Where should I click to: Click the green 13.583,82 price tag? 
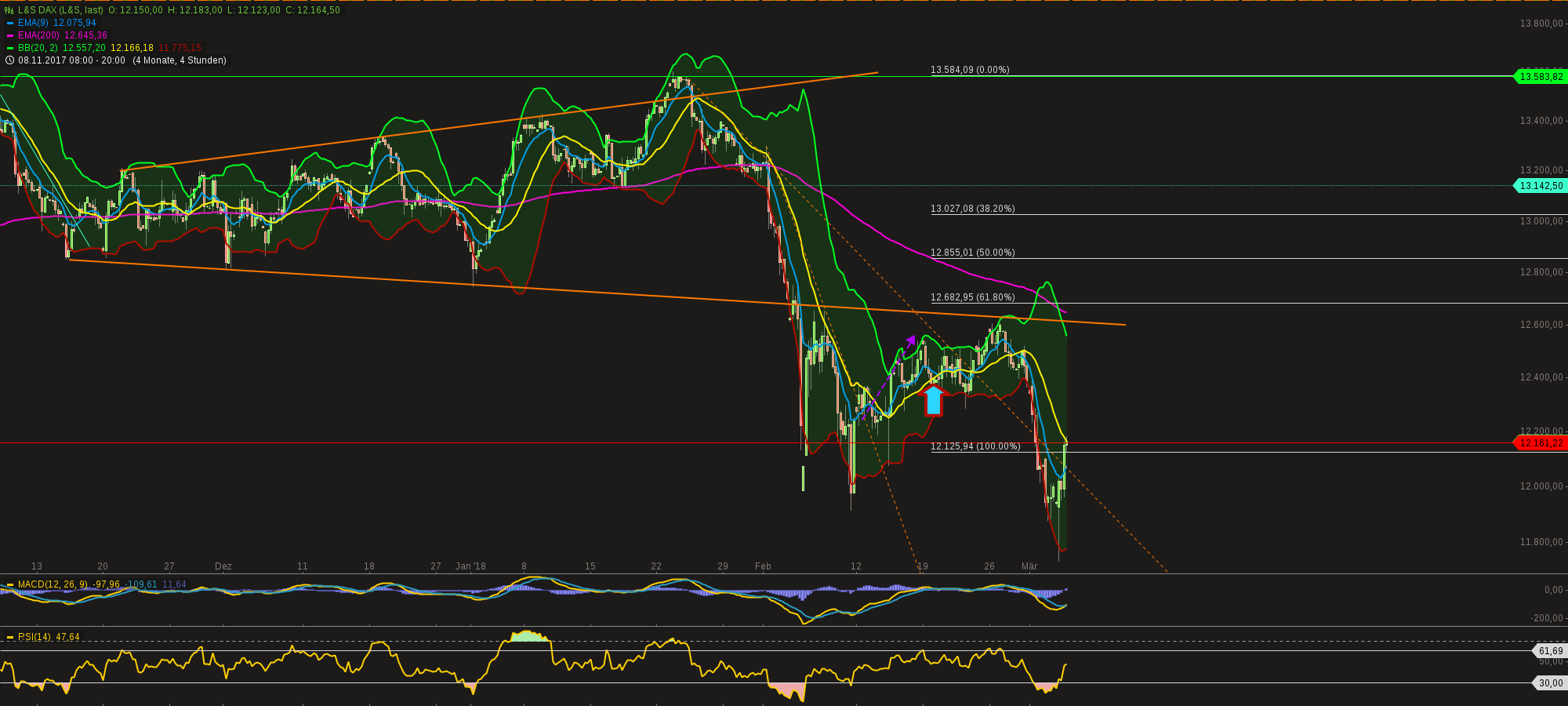[1541, 77]
